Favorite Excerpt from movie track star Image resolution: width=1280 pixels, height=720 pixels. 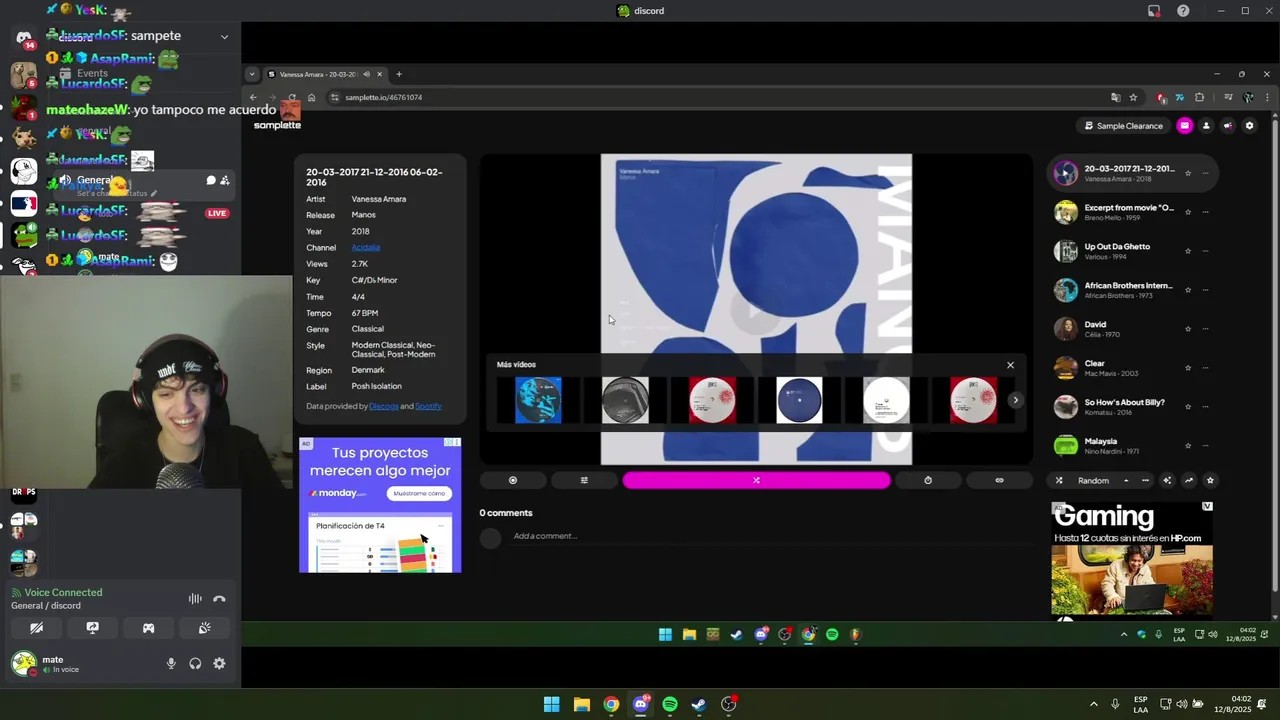pos(1188,212)
